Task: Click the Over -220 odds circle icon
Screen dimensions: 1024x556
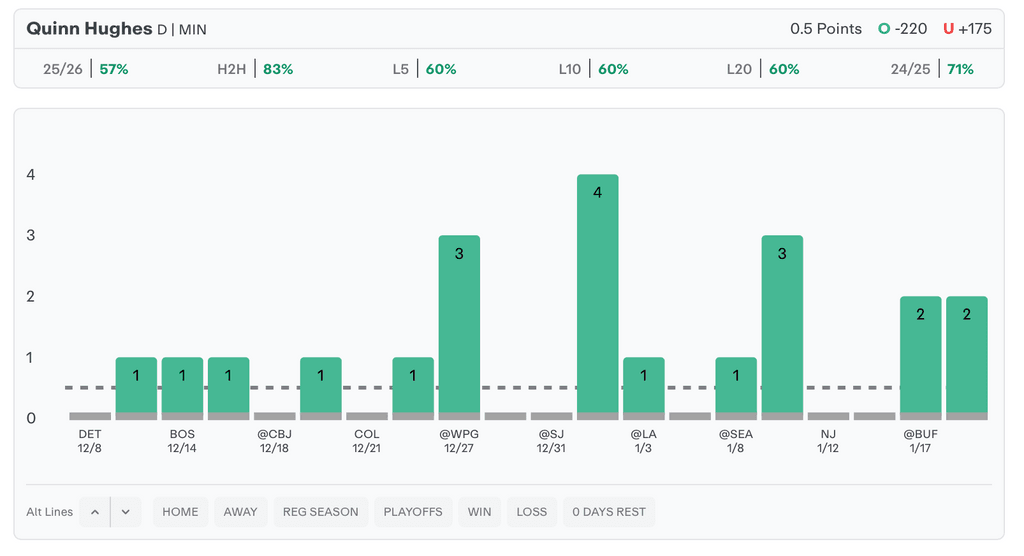Action: [884, 29]
